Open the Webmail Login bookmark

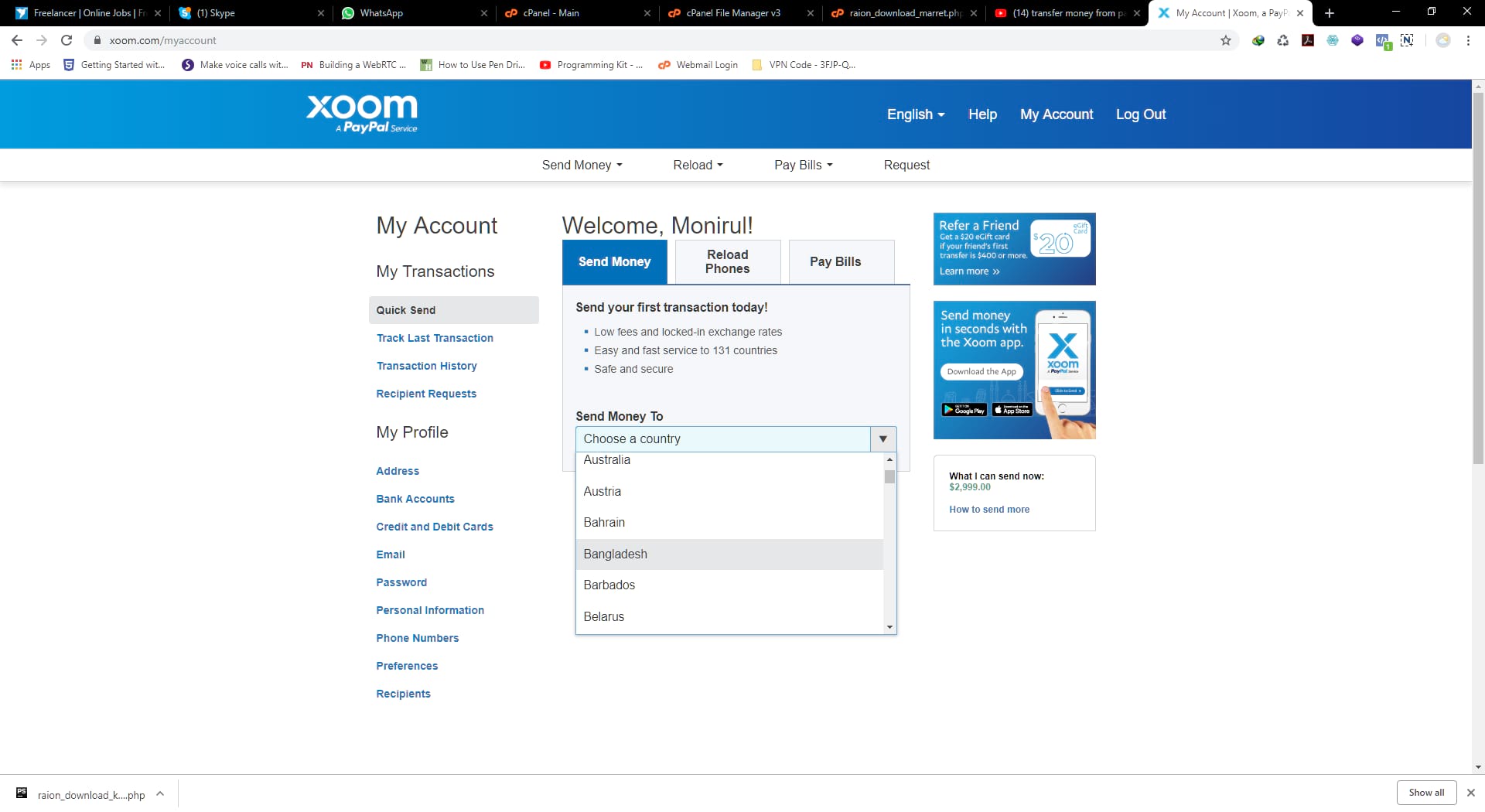(x=698, y=65)
